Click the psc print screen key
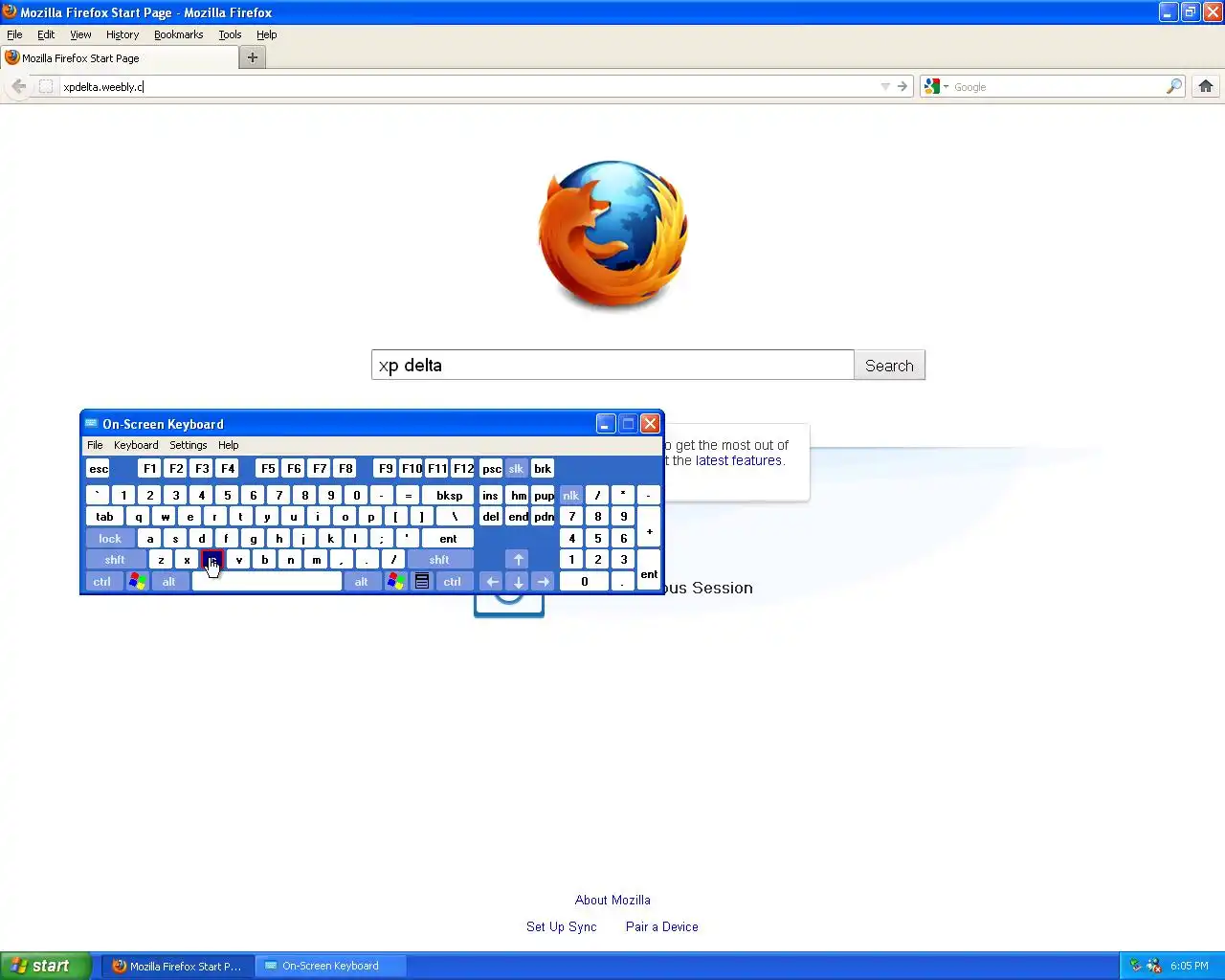The width and height of the screenshot is (1225, 980). pyautogui.click(x=491, y=468)
